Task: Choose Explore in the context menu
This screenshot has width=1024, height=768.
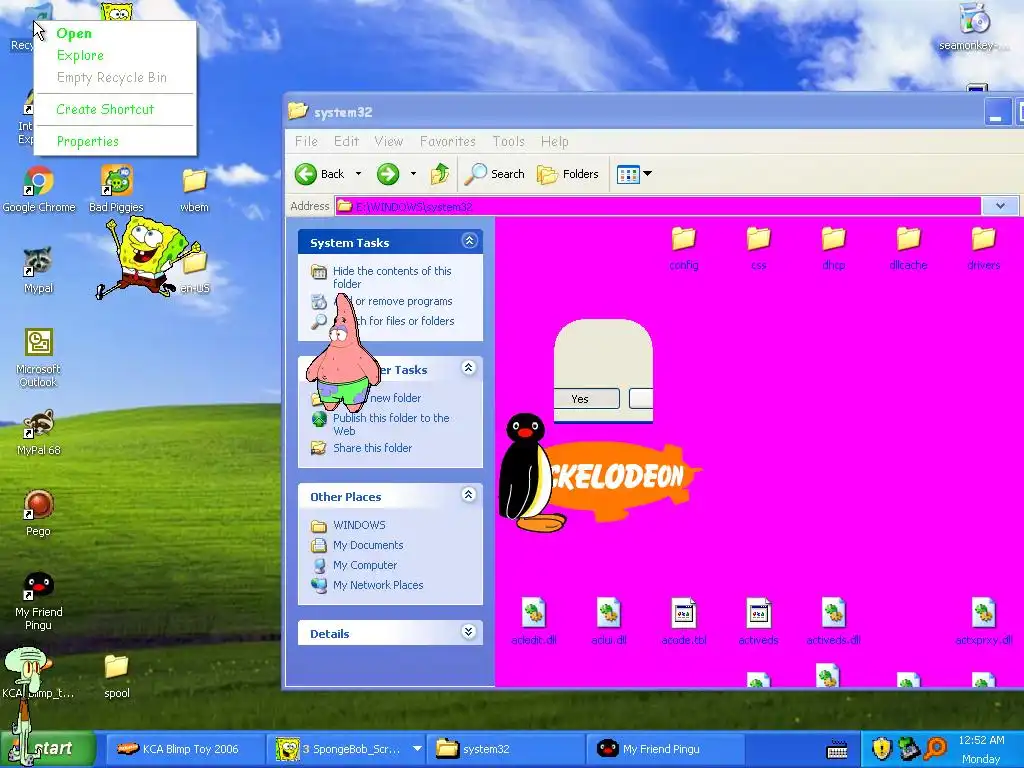Action: (x=115, y=56)
